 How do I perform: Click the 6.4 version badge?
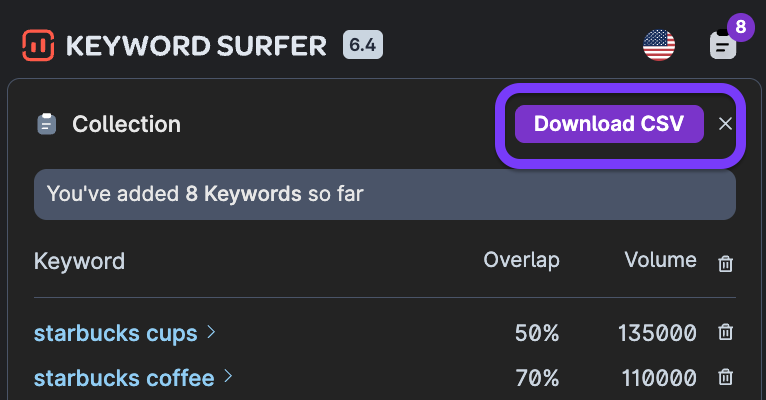[363, 45]
